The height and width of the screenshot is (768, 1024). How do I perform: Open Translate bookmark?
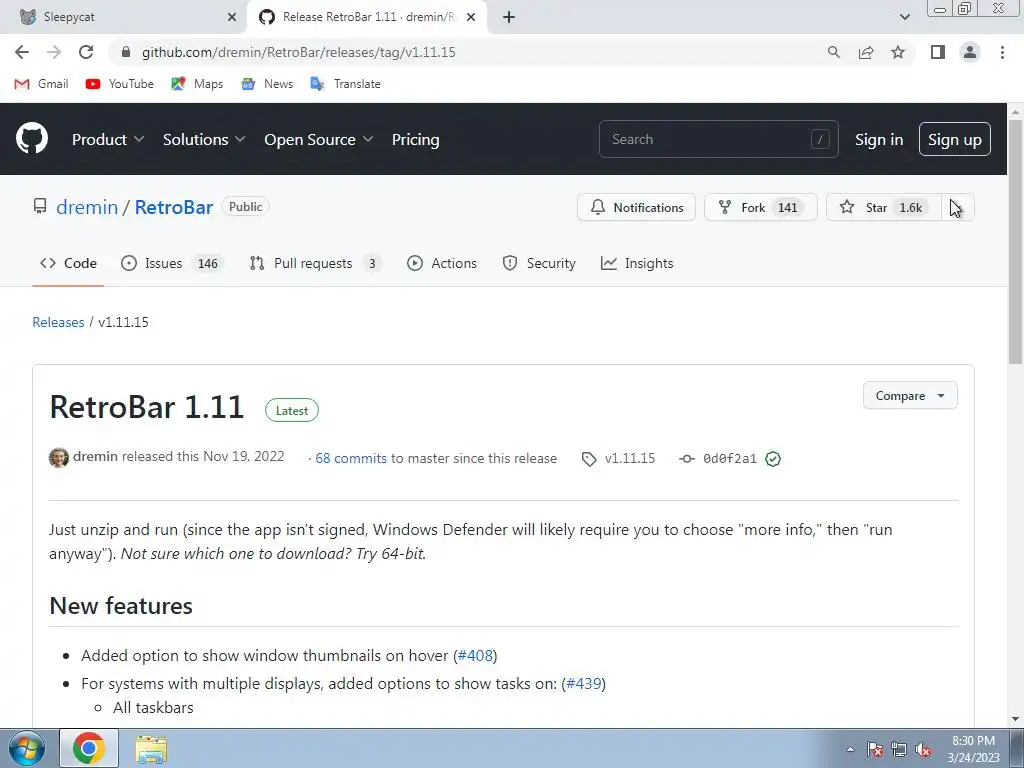coord(345,84)
